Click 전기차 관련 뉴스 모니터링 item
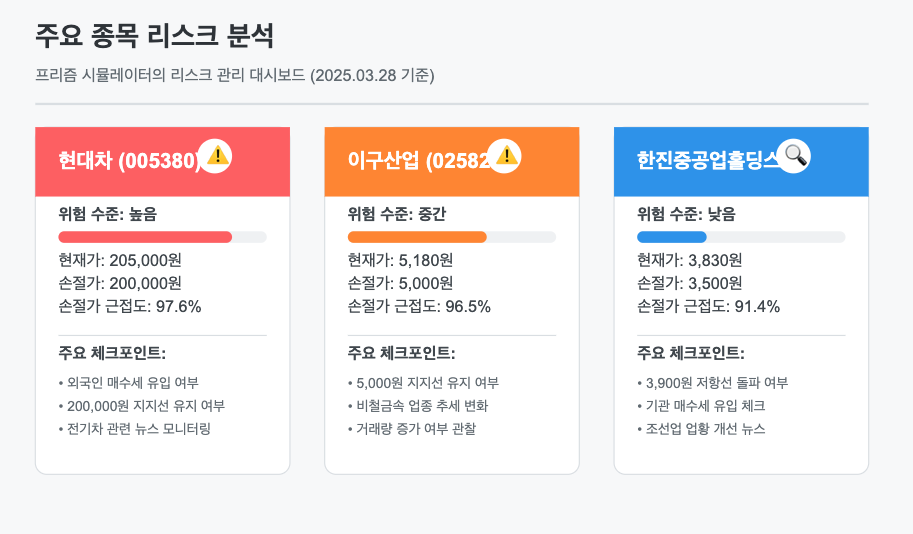Image resolution: width=913 pixels, height=534 pixels. click(x=135, y=429)
